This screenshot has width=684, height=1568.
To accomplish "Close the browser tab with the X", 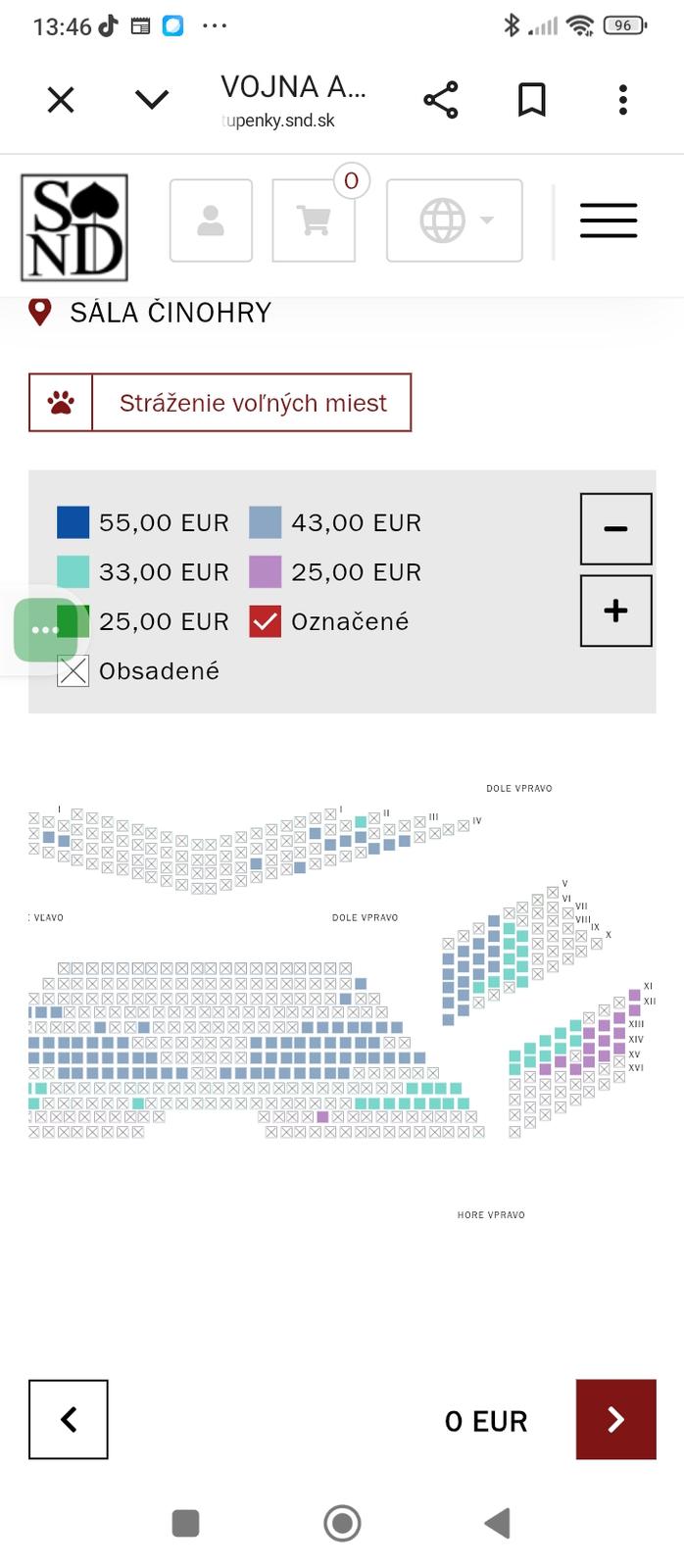I will click(61, 100).
